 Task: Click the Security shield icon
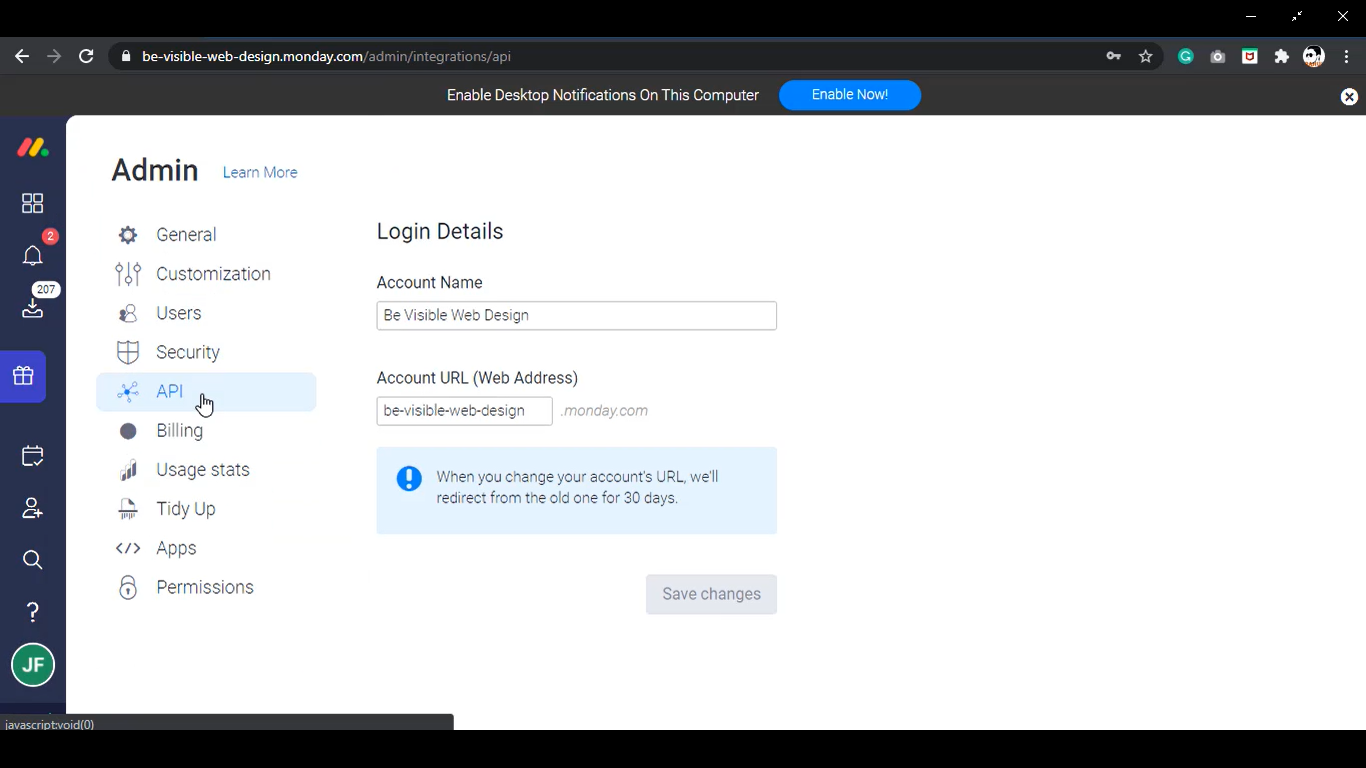[x=128, y=352]
